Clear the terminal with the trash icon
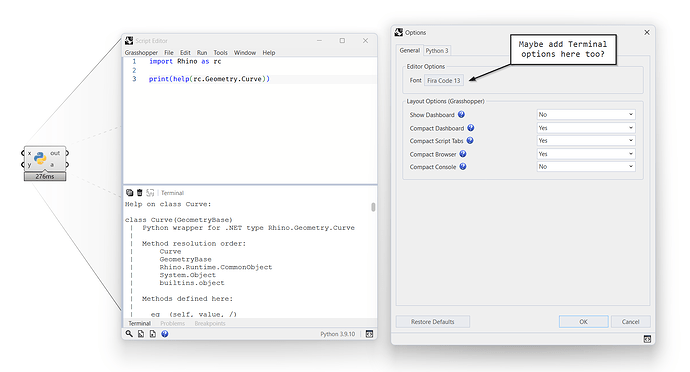This screenshot has width=690, height=372. pos(139,192)
